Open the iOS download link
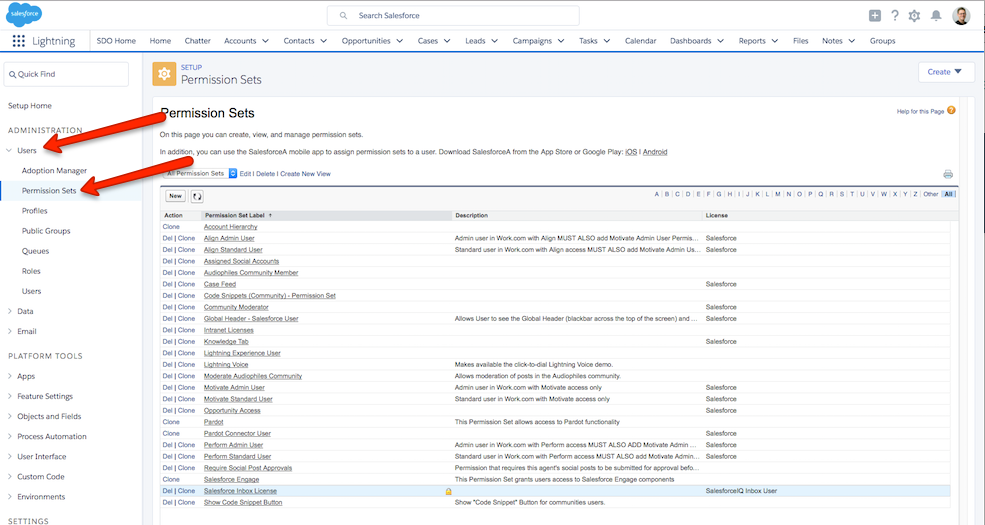The width and height of the screenshot is (985, 525). 631,152
